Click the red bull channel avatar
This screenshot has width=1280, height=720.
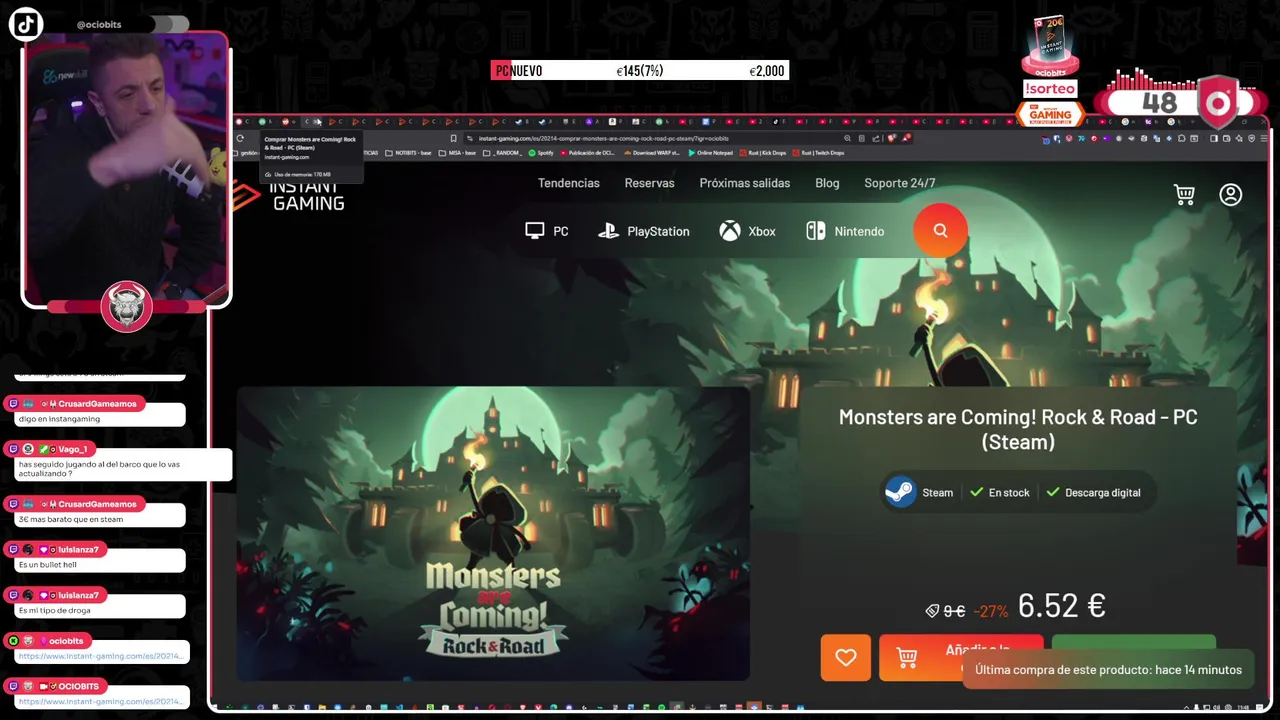(127, 306)
